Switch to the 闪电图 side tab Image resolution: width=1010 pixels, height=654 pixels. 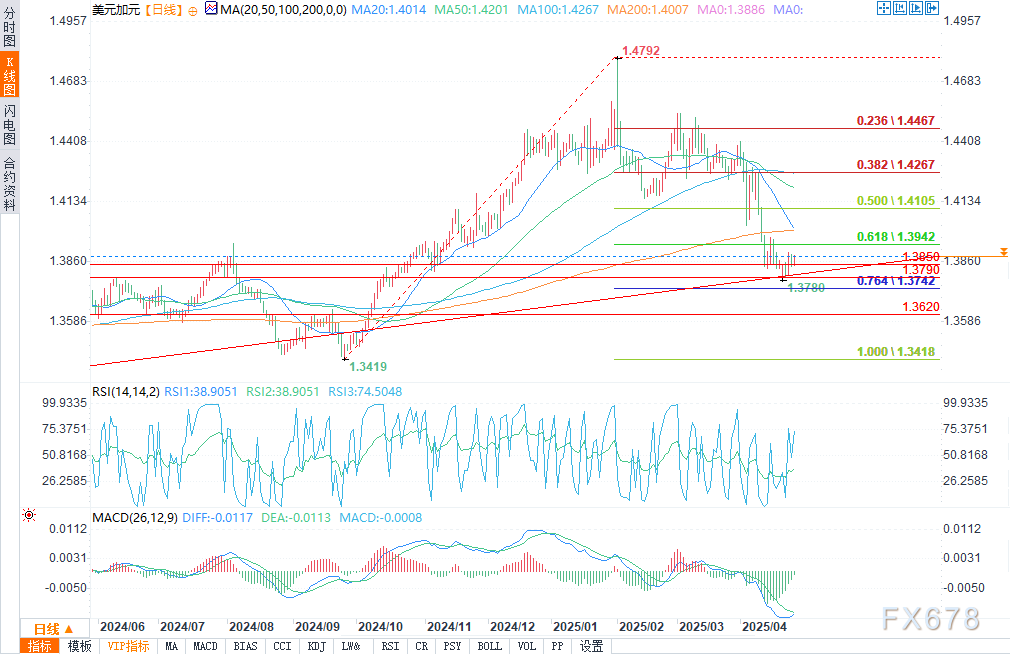[x=9, y=121]
